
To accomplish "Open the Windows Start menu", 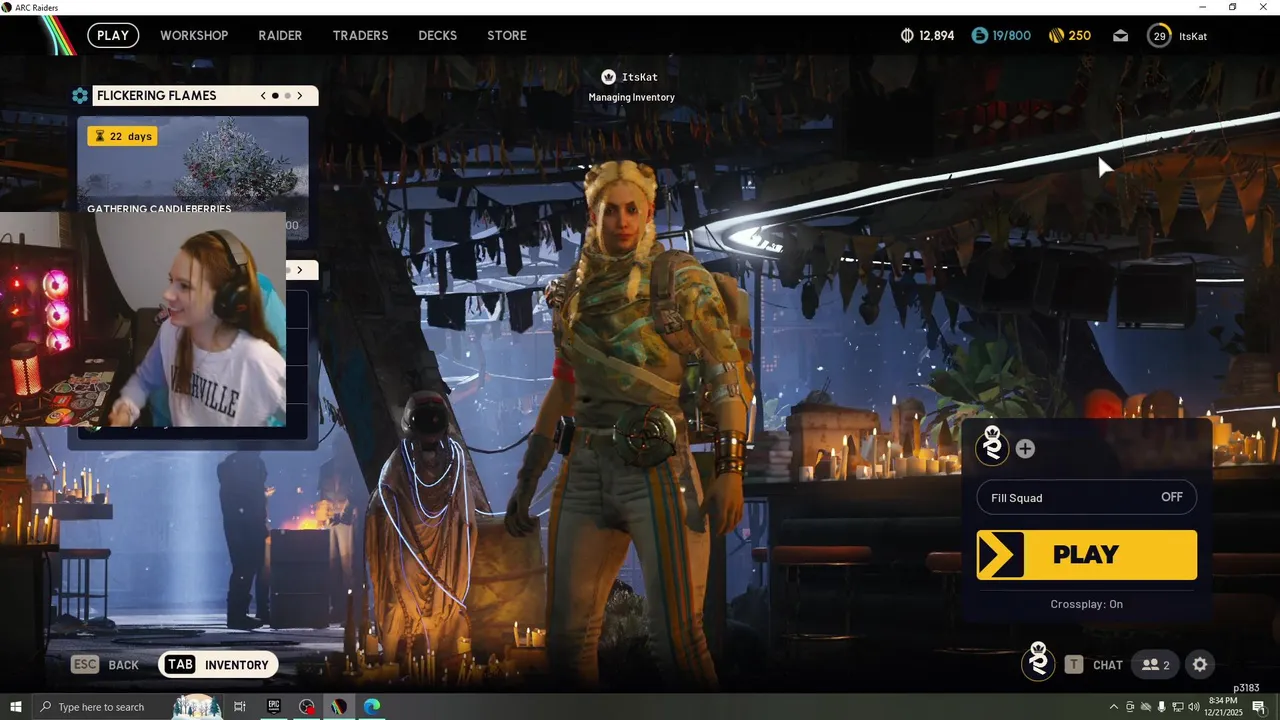I will (16, 707).
